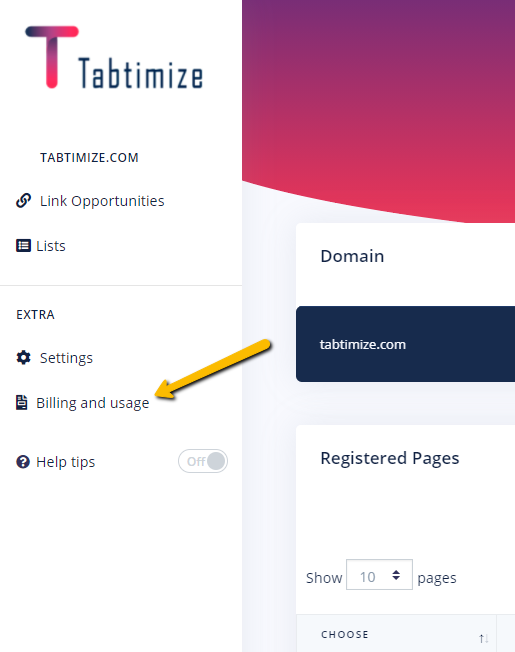Toggle the Help tips switch on
The width and height of the screenshot is (515, 652).
(203, 461)
